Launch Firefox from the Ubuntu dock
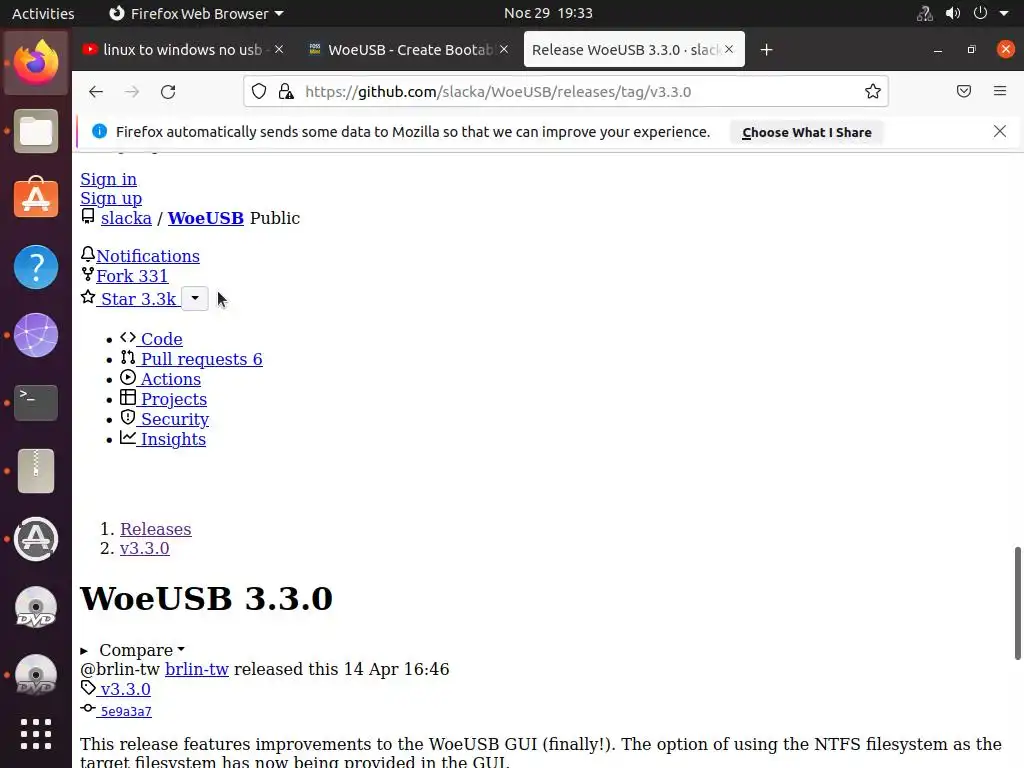The height and width of the screenshot is (768, 1024). 36,63
